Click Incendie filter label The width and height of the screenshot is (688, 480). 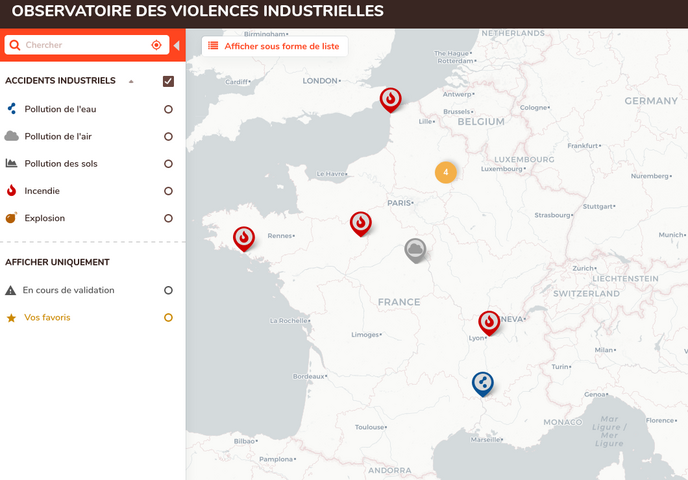tap(42, 191)
